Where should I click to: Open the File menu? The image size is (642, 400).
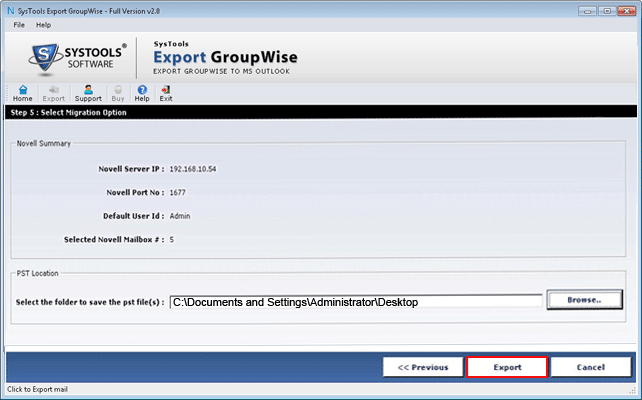[19, 24]
